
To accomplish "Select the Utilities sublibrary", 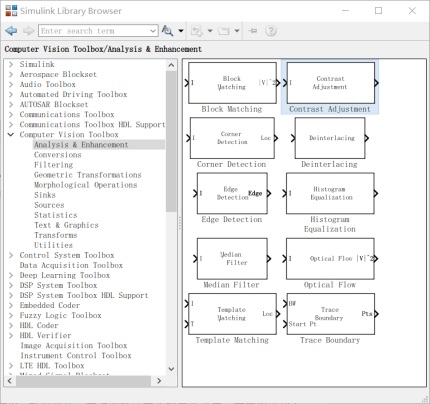I will 53,245.
